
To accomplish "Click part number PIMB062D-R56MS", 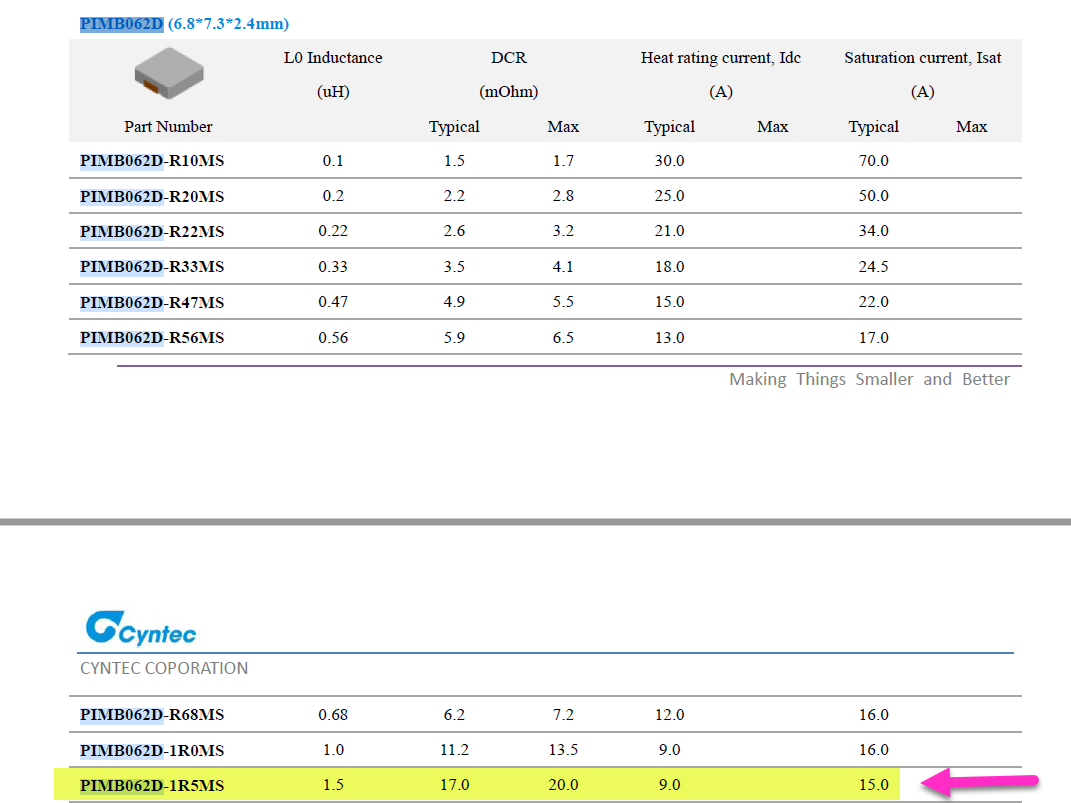I will coord(152,338).
